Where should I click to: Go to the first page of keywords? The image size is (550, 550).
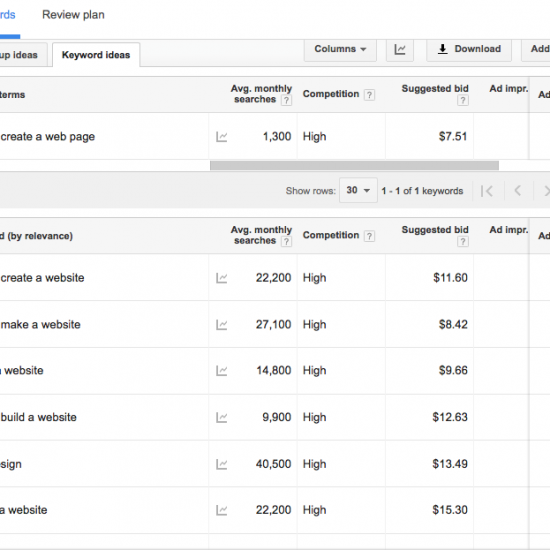point(487,191)
